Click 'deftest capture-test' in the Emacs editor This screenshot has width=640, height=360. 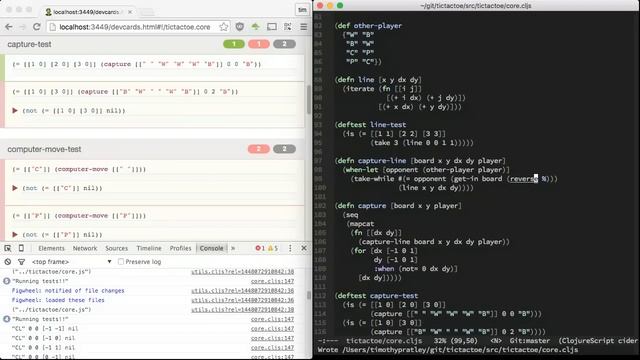point(378,296)
